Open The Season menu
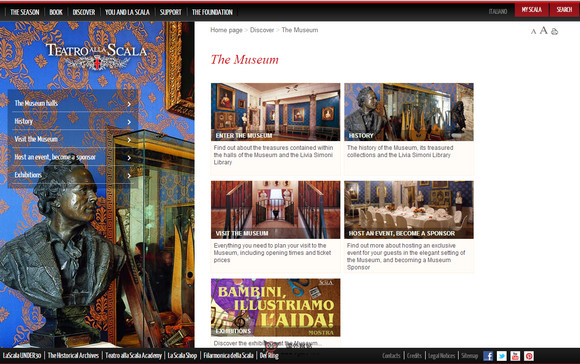This screenshot has height=364, width=580. (24, 12)
